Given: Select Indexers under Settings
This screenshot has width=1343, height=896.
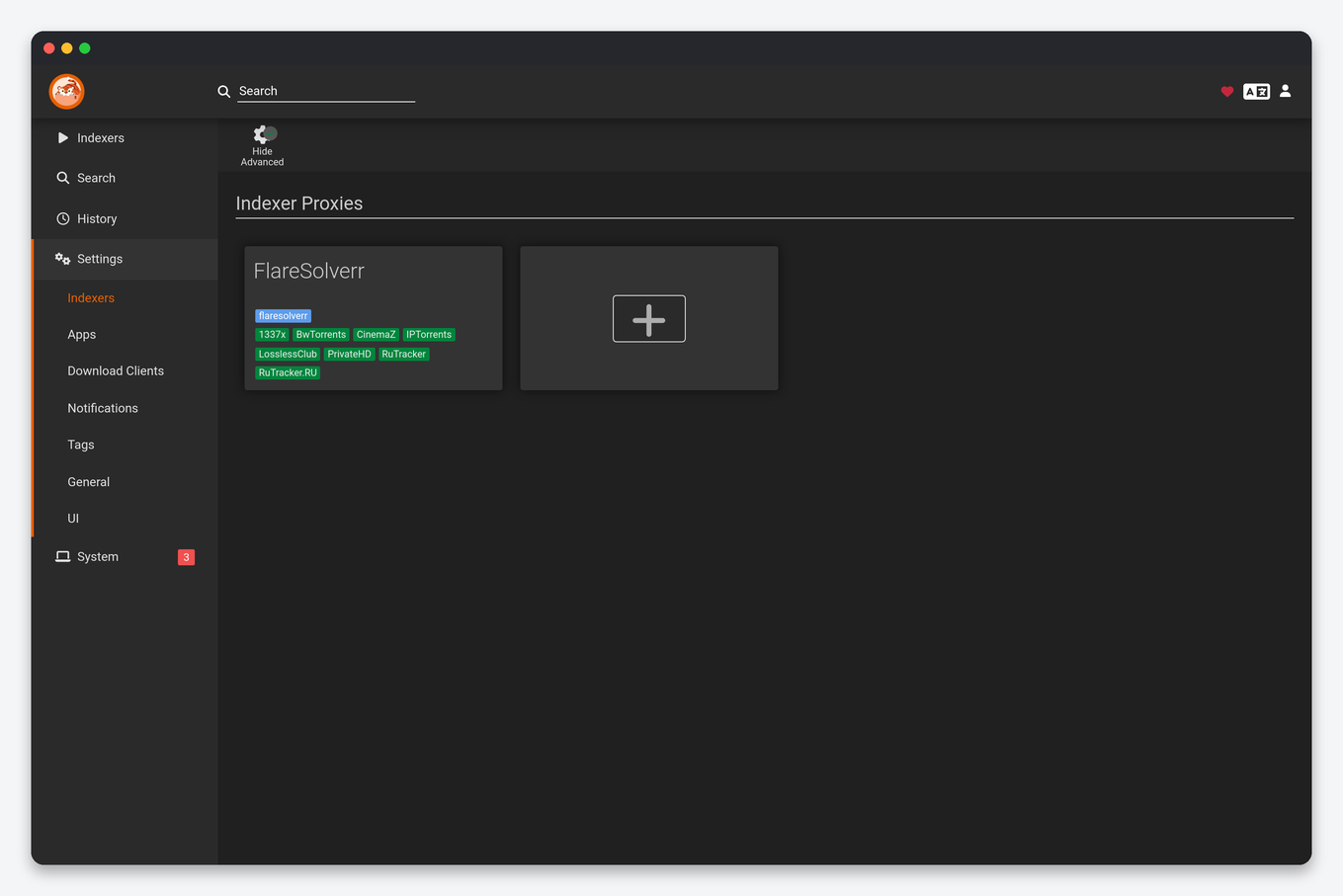Looking at the screenshot, I should click(x=91, y=298).
